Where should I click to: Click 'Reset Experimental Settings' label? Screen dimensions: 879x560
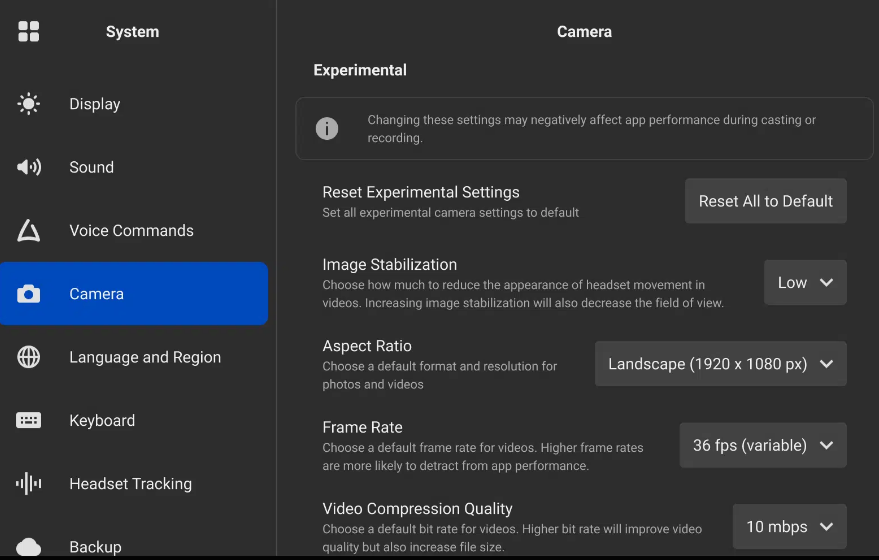(420, 192)
